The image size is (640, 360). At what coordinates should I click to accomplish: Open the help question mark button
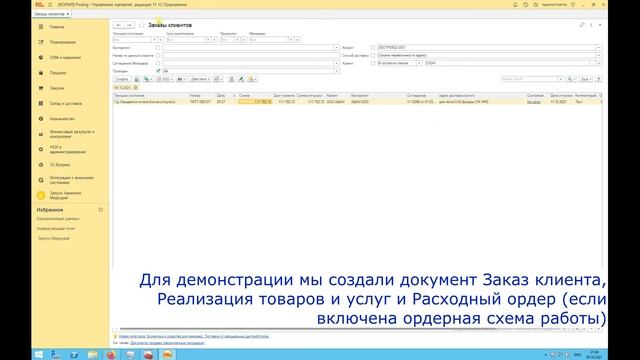point(598,79)
